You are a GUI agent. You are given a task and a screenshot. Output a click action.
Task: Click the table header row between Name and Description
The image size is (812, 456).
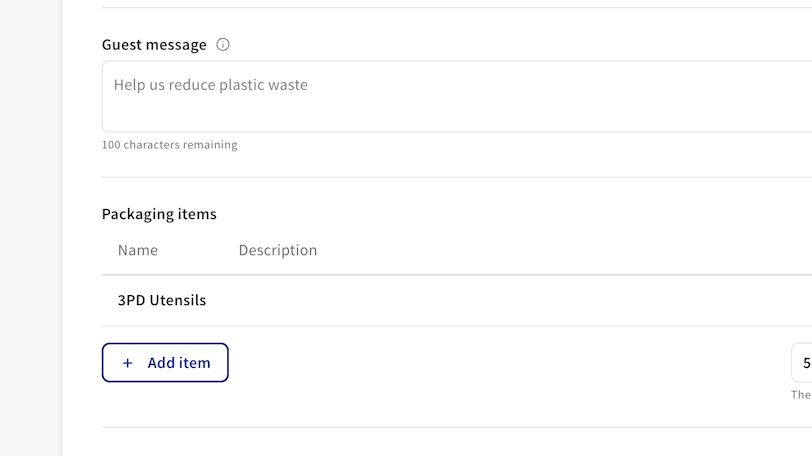(x=198, y=250)
